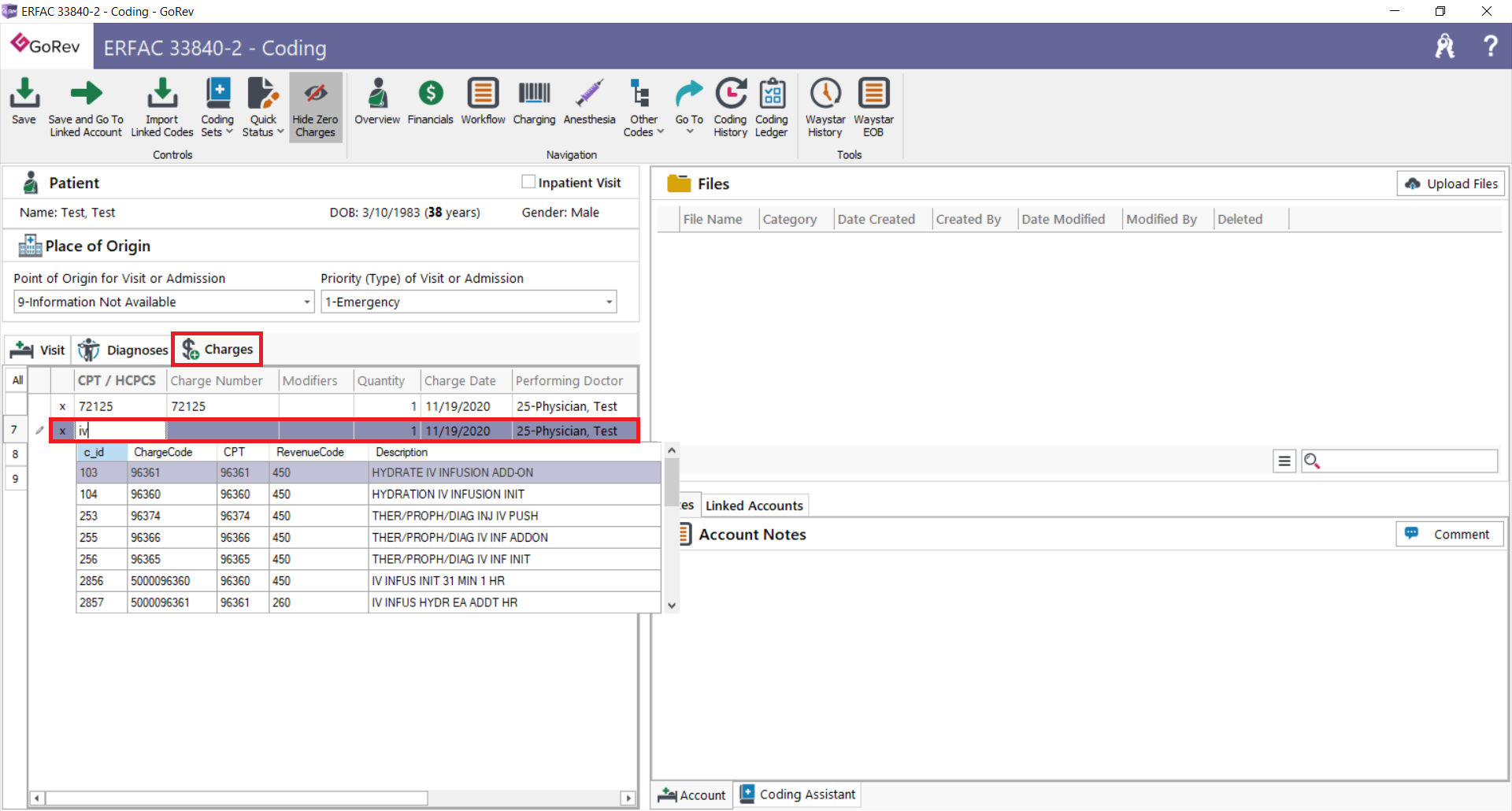This screenshot has height=811, width=1512.
Task: Select IV INFUS HYDR EA ADDT HR
Action: 369,602
